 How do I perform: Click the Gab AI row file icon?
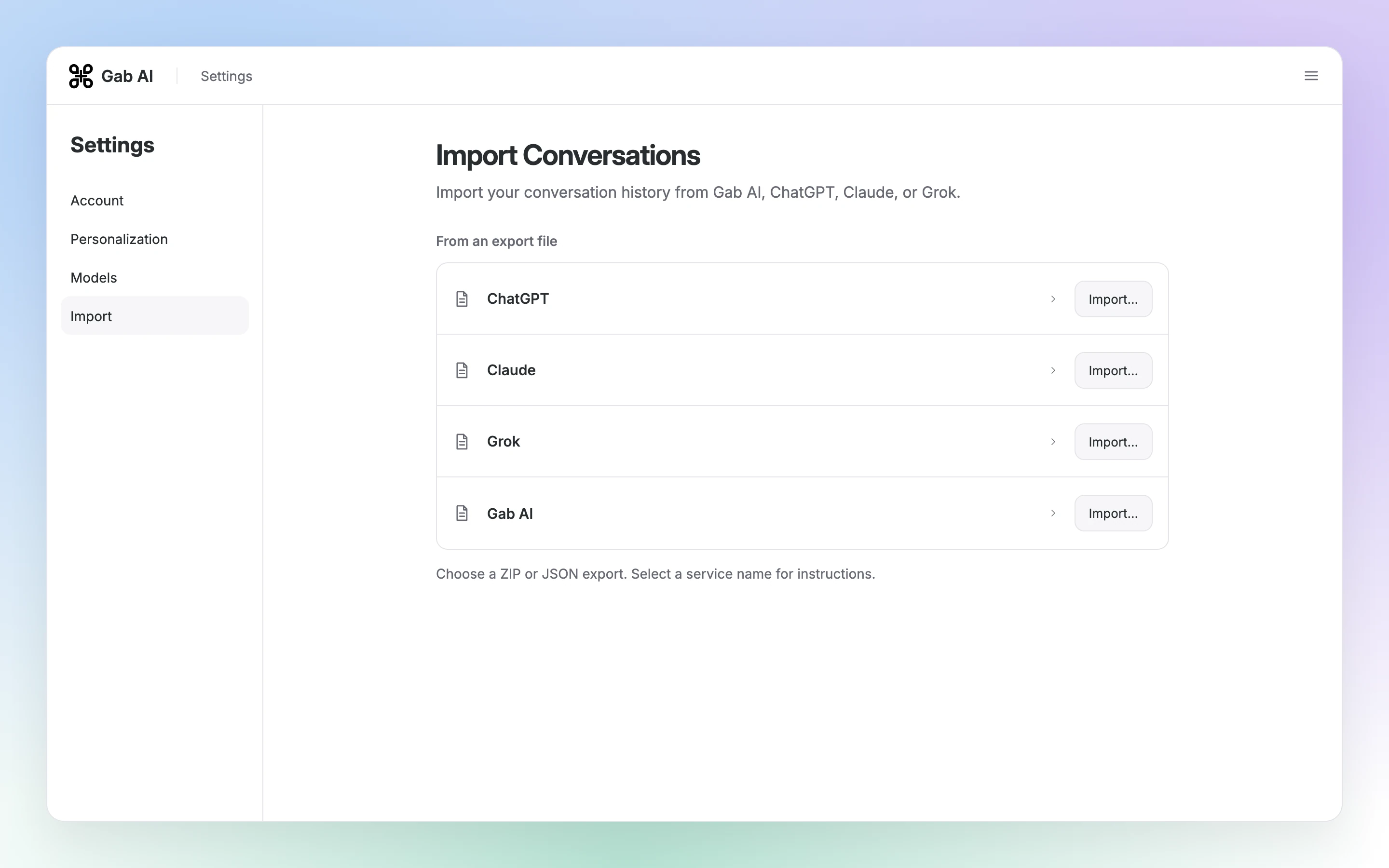[462, 513]
